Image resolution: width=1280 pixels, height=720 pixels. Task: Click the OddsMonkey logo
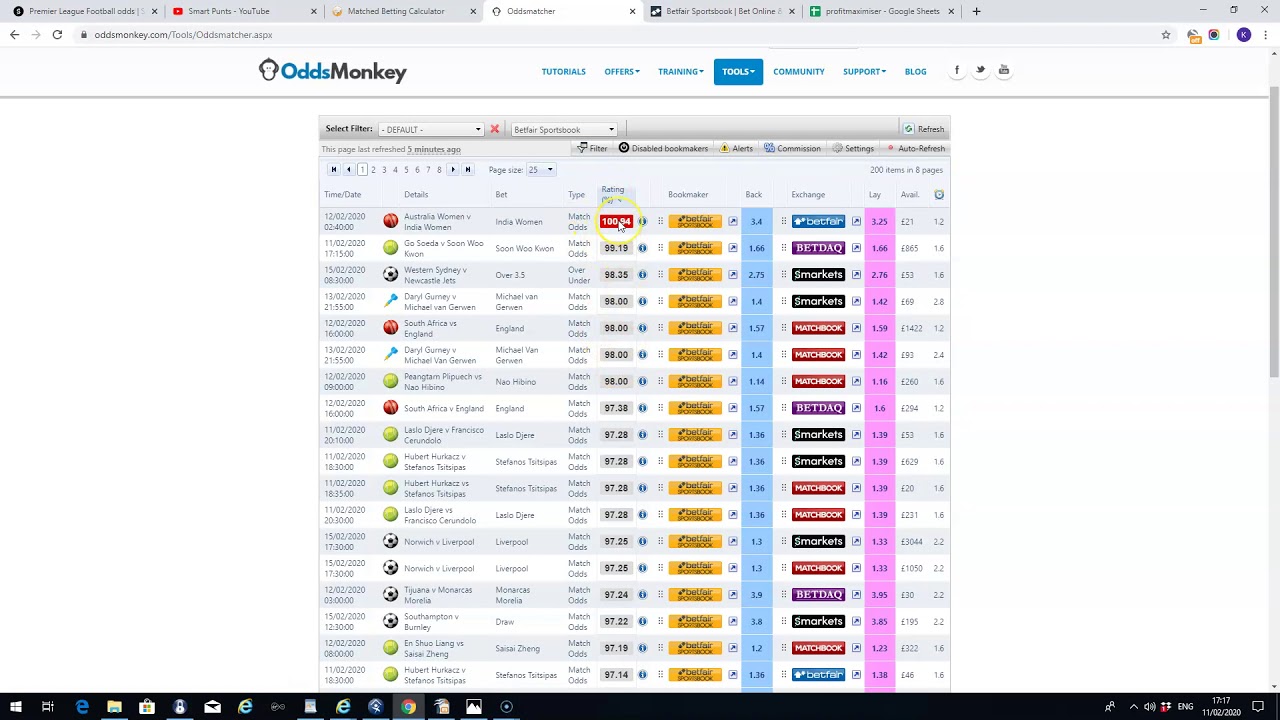[x=333, y=71]
